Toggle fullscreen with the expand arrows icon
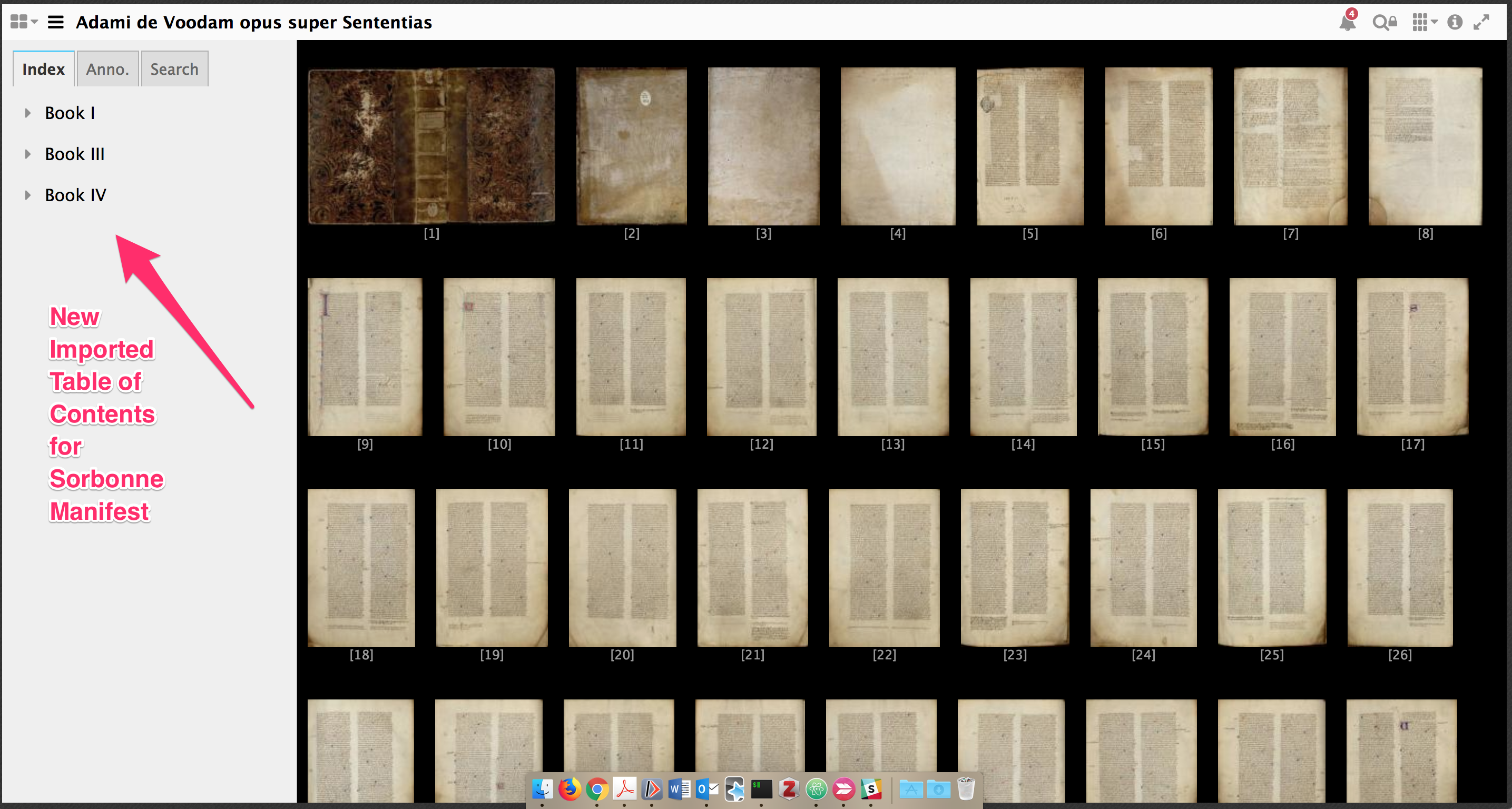1512x809 pixels. pyautogui.click(x=1481, y=22)
